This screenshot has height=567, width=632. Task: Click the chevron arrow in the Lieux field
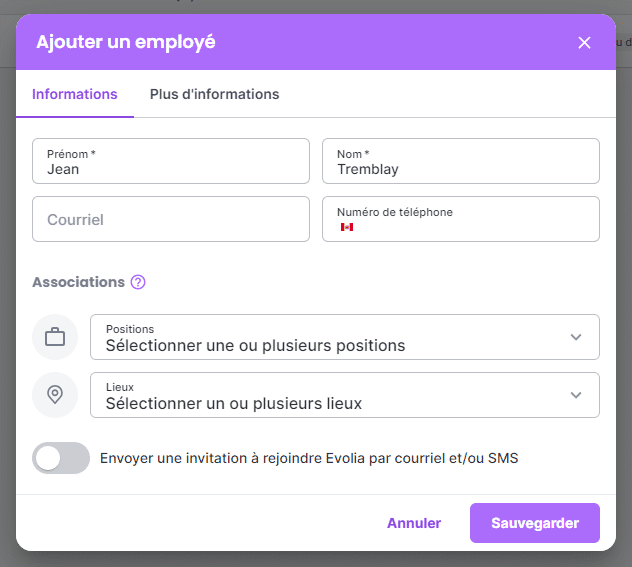coord(576,395)
